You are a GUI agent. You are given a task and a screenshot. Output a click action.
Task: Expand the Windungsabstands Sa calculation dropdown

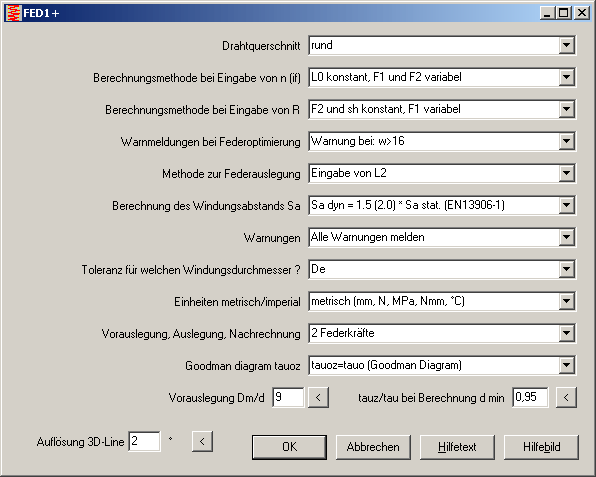[566, 205]
